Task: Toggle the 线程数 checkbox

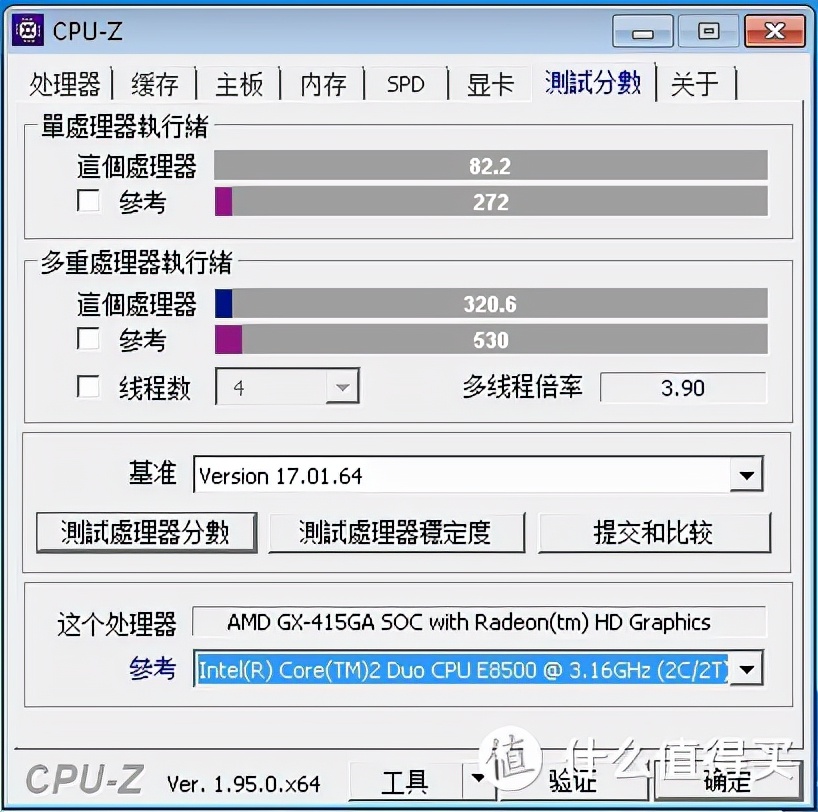Action: tap(88, 387)
